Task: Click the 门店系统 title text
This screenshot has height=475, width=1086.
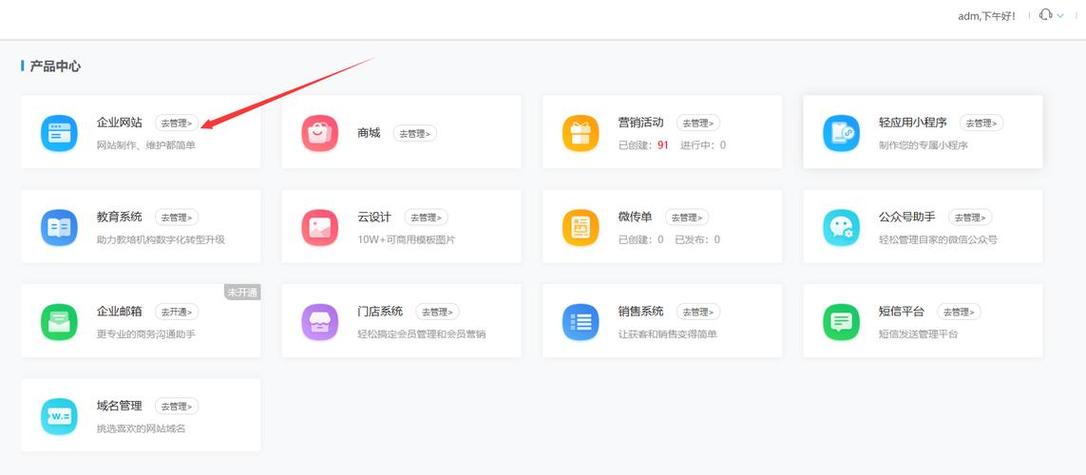Action: coord(380,311)
